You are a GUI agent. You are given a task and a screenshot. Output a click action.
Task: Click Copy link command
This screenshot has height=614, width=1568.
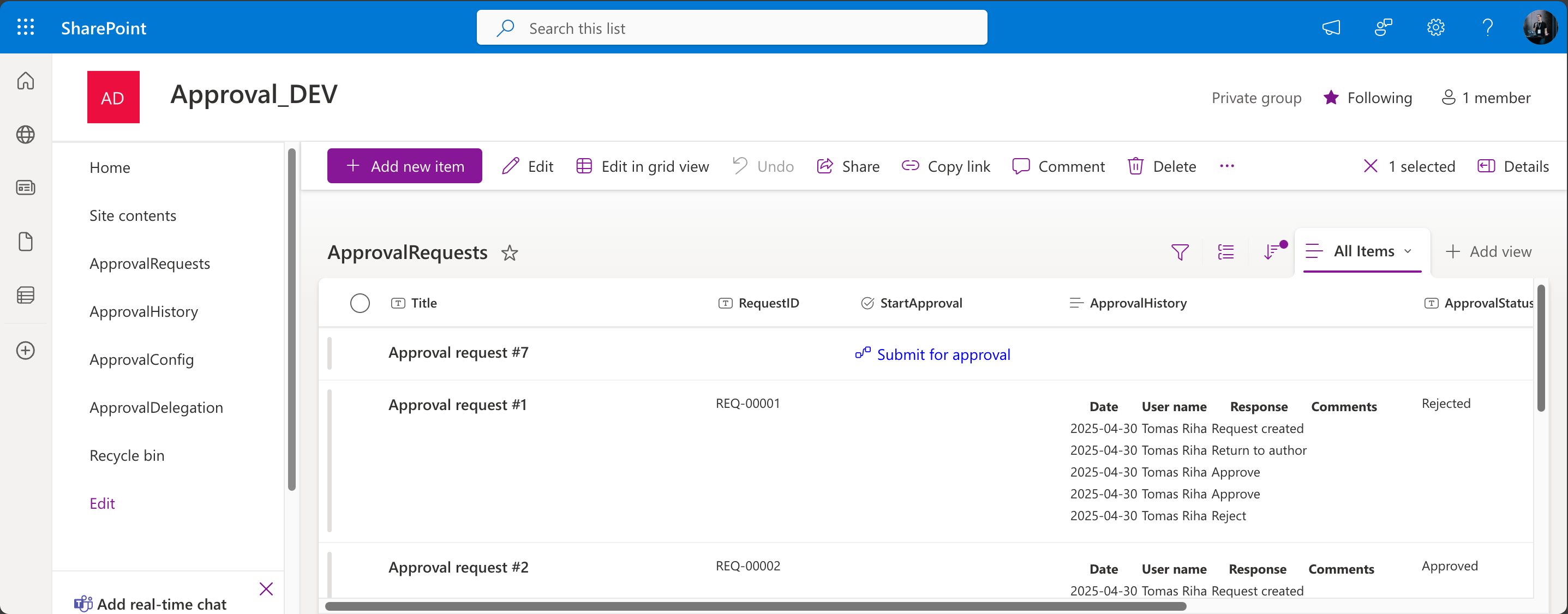945,166
